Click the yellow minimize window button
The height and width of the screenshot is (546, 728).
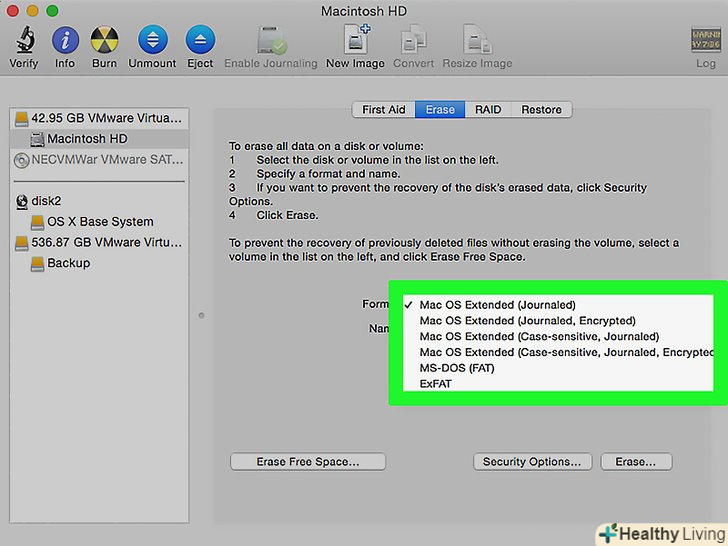(32, 11)
